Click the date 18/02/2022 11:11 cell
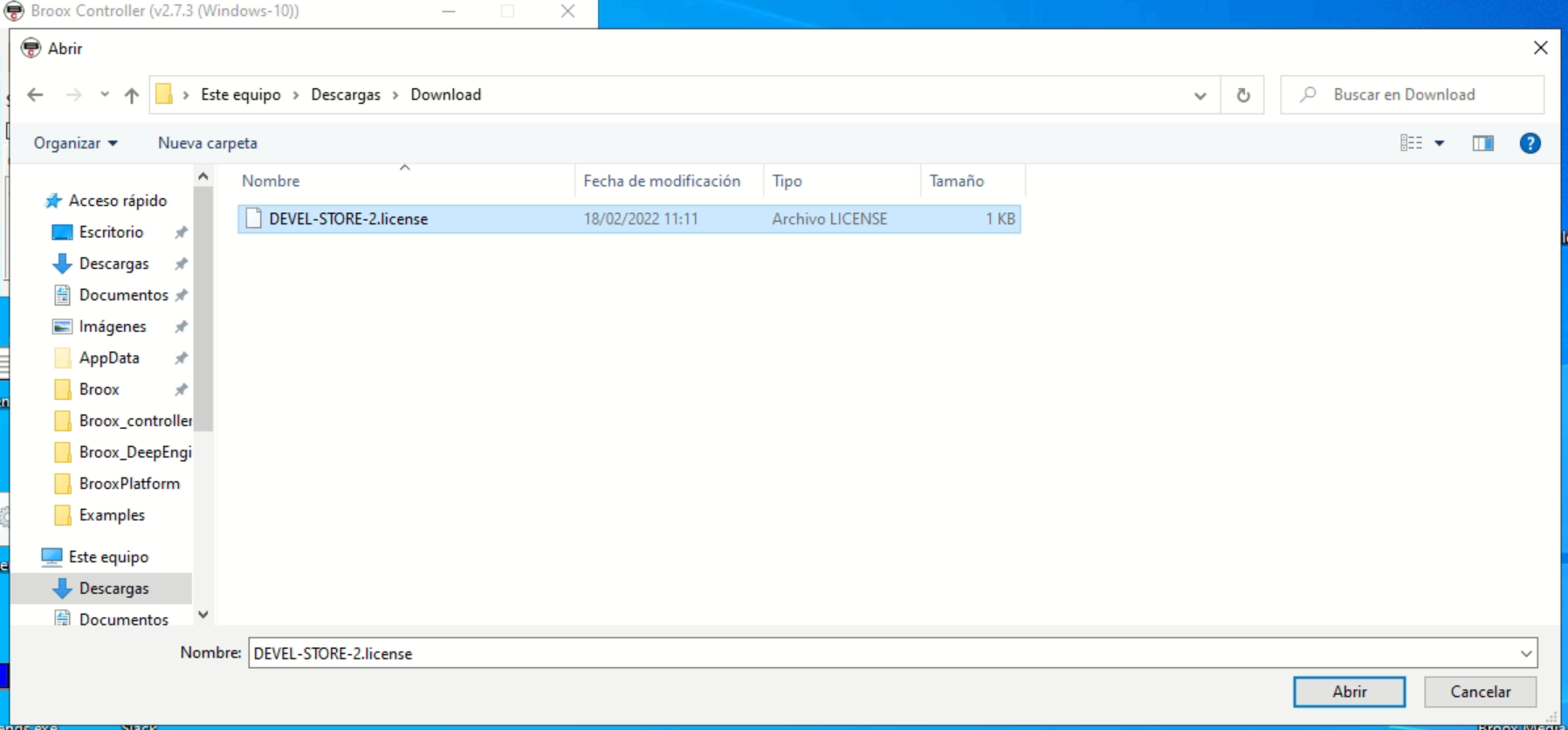The width and height of the screenshot is (1568, 730). point(641,219)
